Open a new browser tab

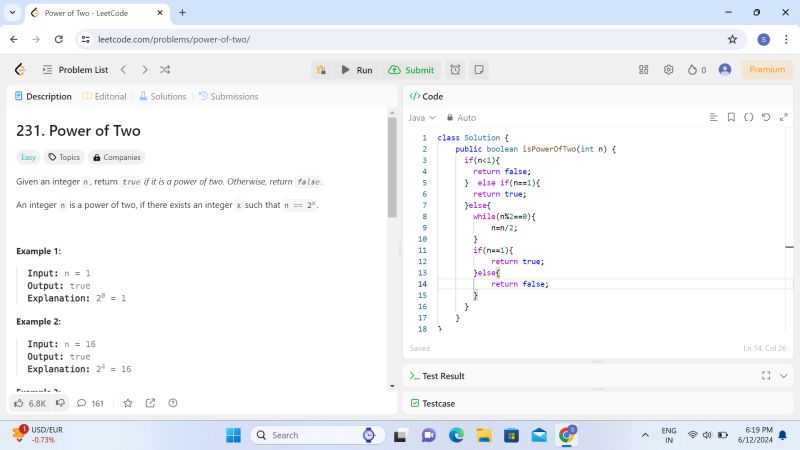(182, 13)
